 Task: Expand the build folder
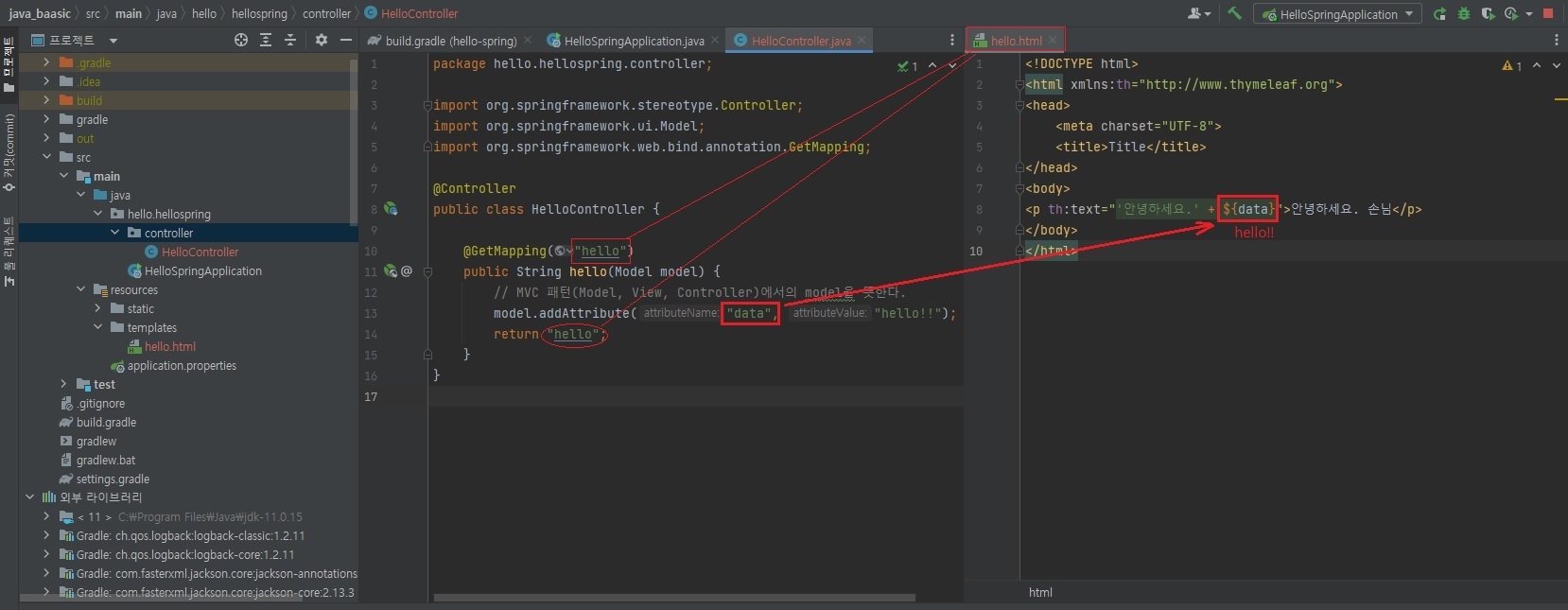(x=46, y=100)
